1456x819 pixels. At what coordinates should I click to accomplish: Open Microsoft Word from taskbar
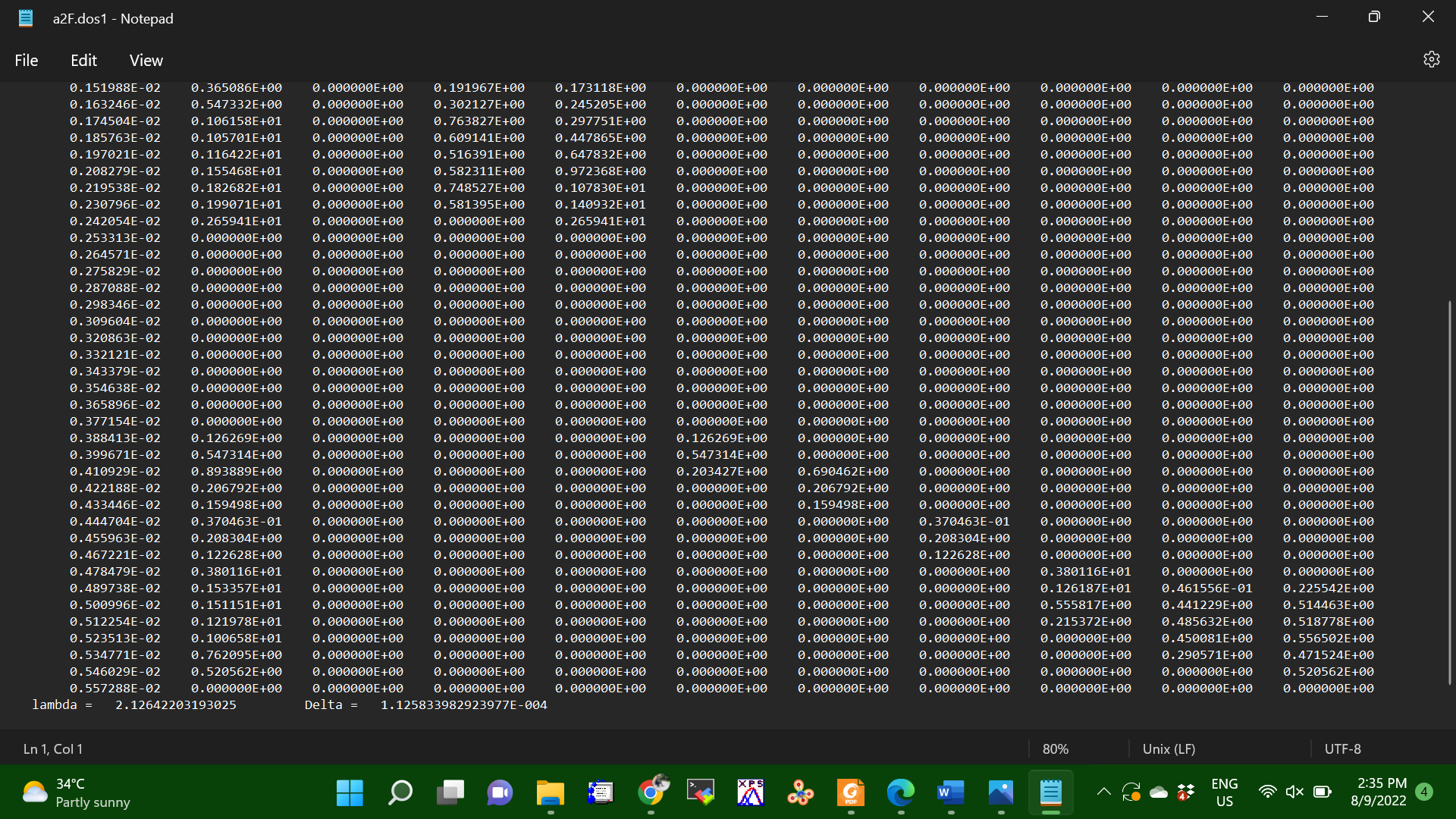click(x=951, y=793)
